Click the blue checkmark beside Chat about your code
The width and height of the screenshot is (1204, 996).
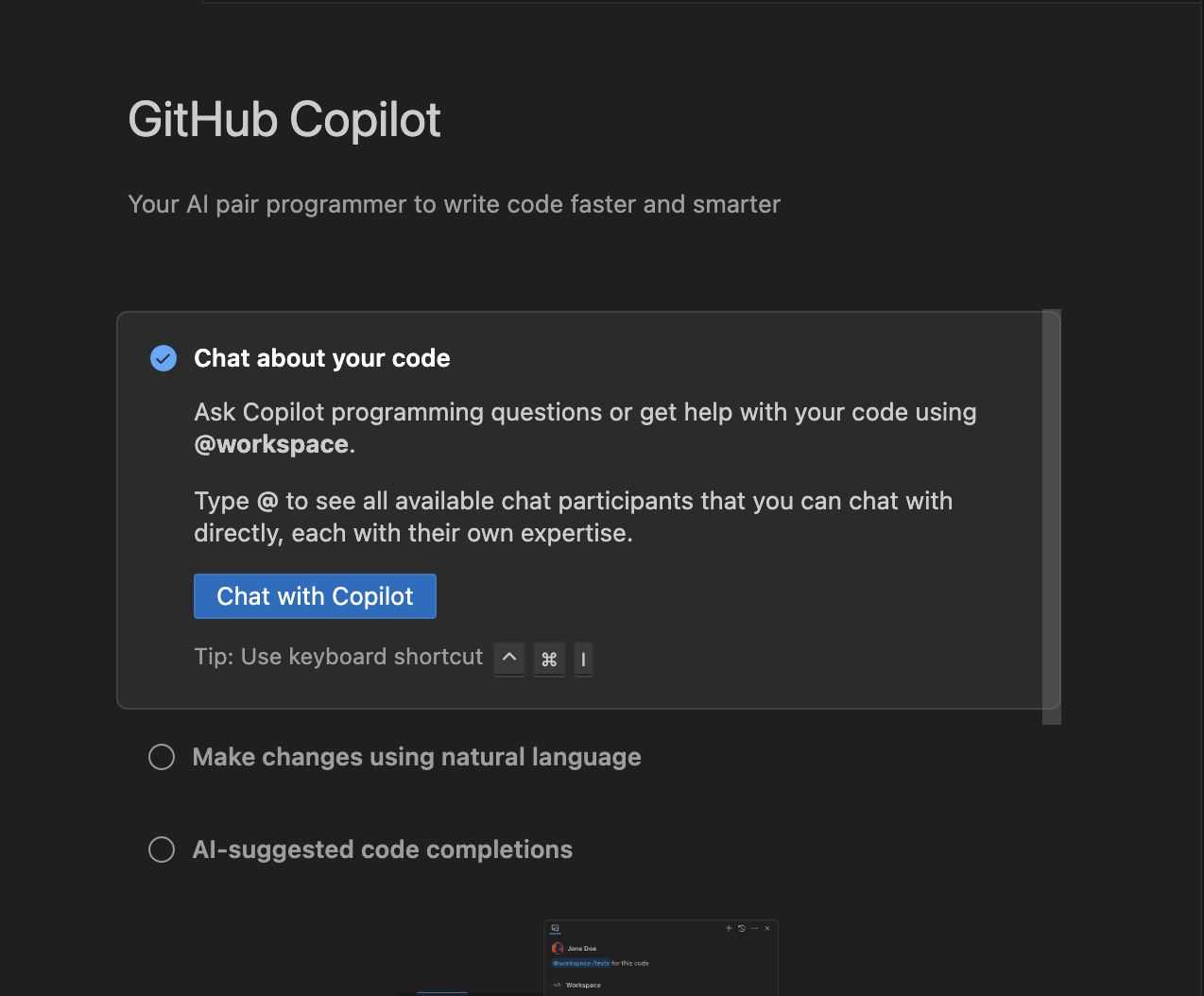tap(163, 358)
